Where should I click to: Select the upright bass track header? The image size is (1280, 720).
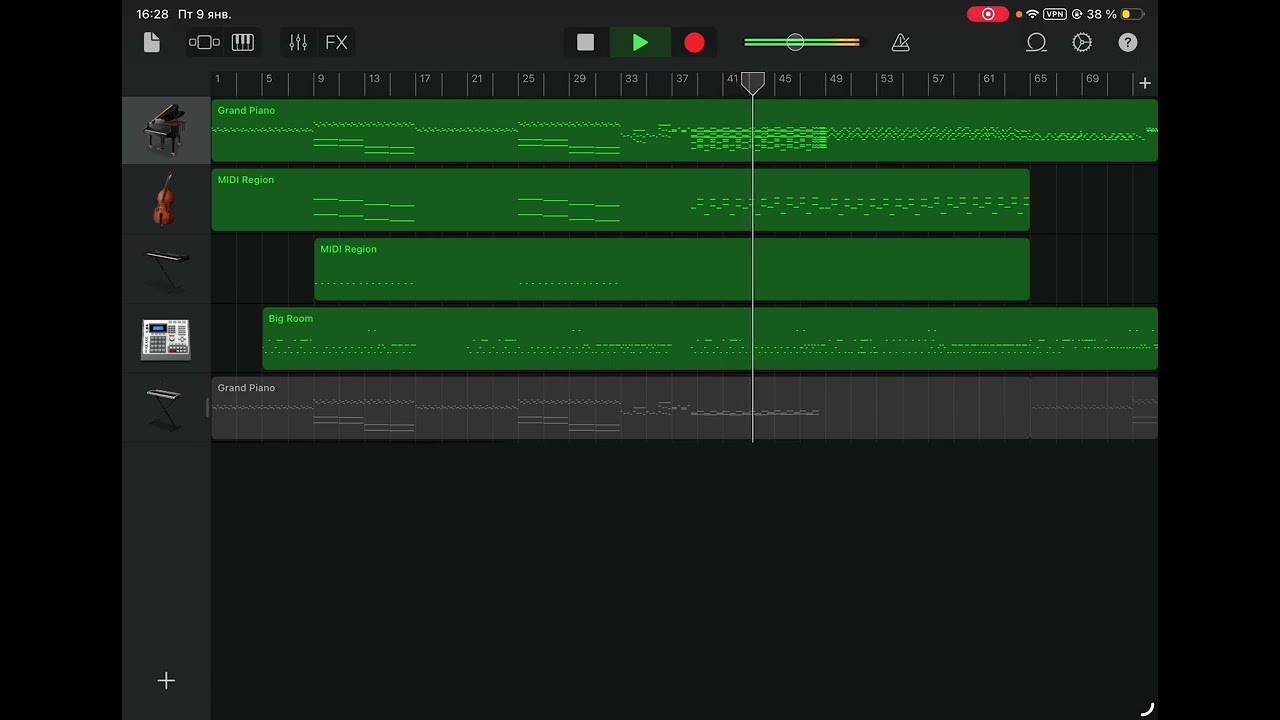166,199
